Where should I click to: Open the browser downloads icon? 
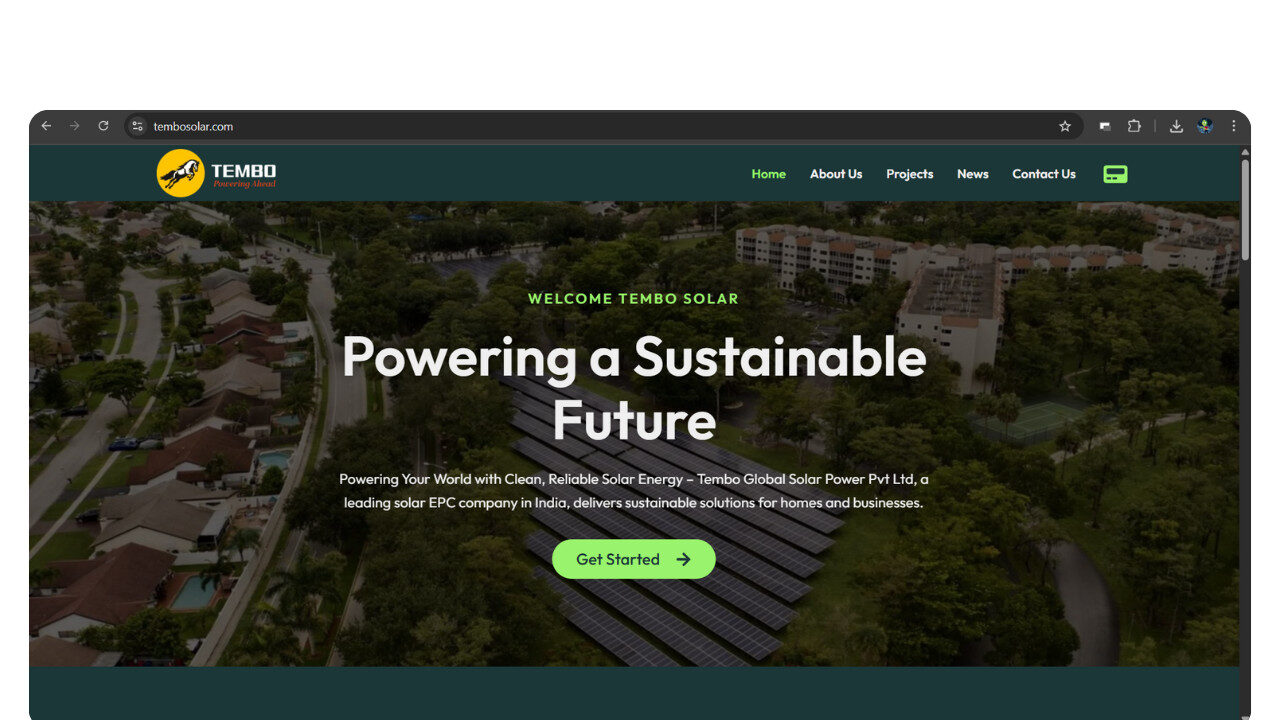(1176, 126)
